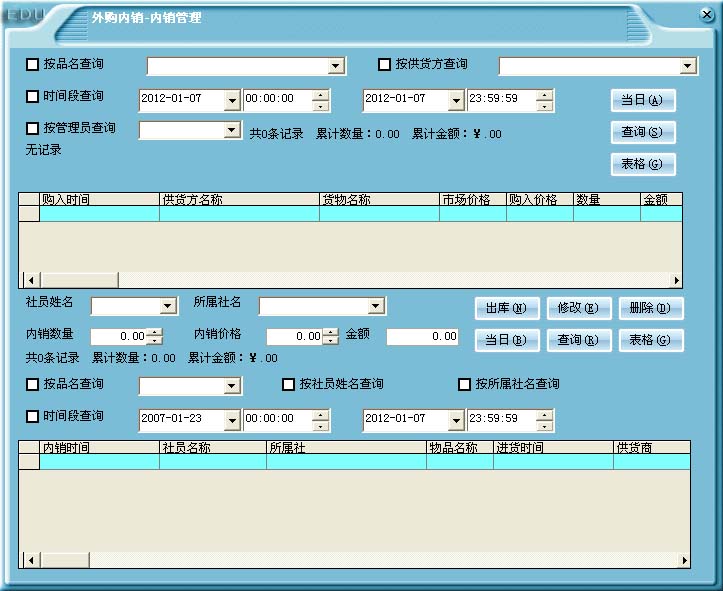Click the 社员名称 column header

(213, 448)
